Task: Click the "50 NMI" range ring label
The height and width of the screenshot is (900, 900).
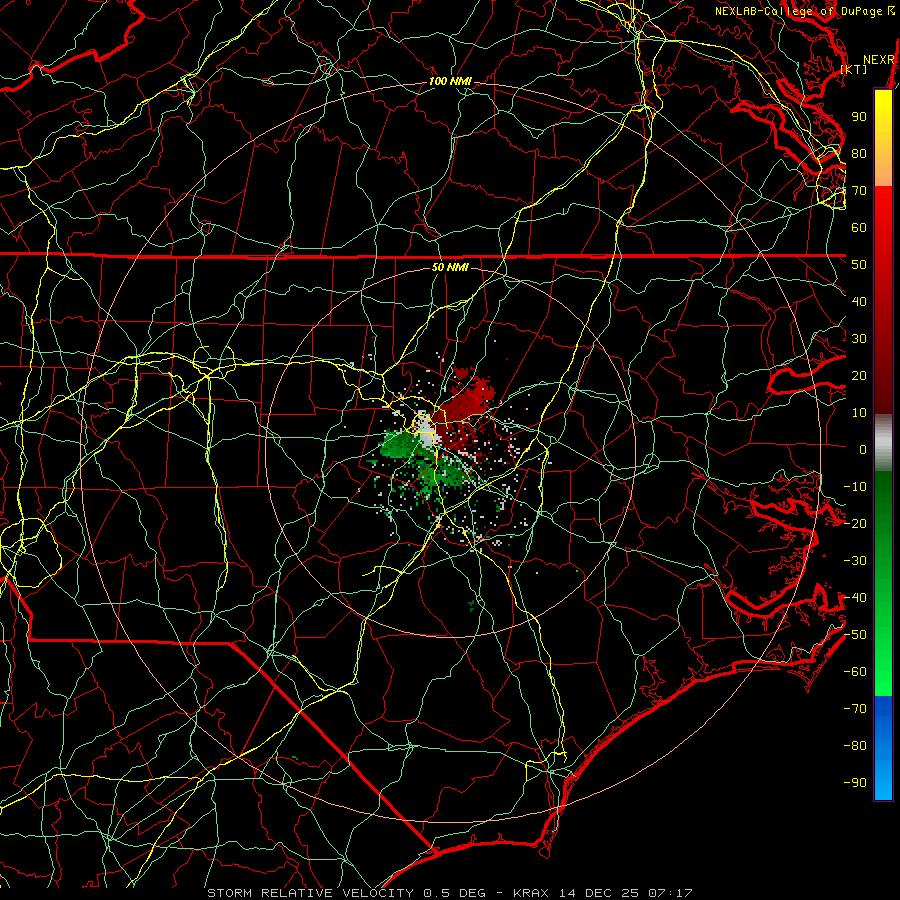Action: click(x=450, y=267)
